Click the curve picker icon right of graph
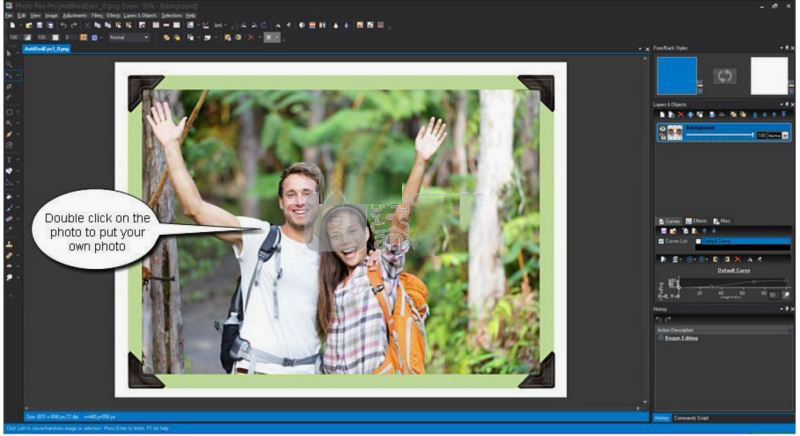This screenshot has height=436, width=800. coord(786,294)
